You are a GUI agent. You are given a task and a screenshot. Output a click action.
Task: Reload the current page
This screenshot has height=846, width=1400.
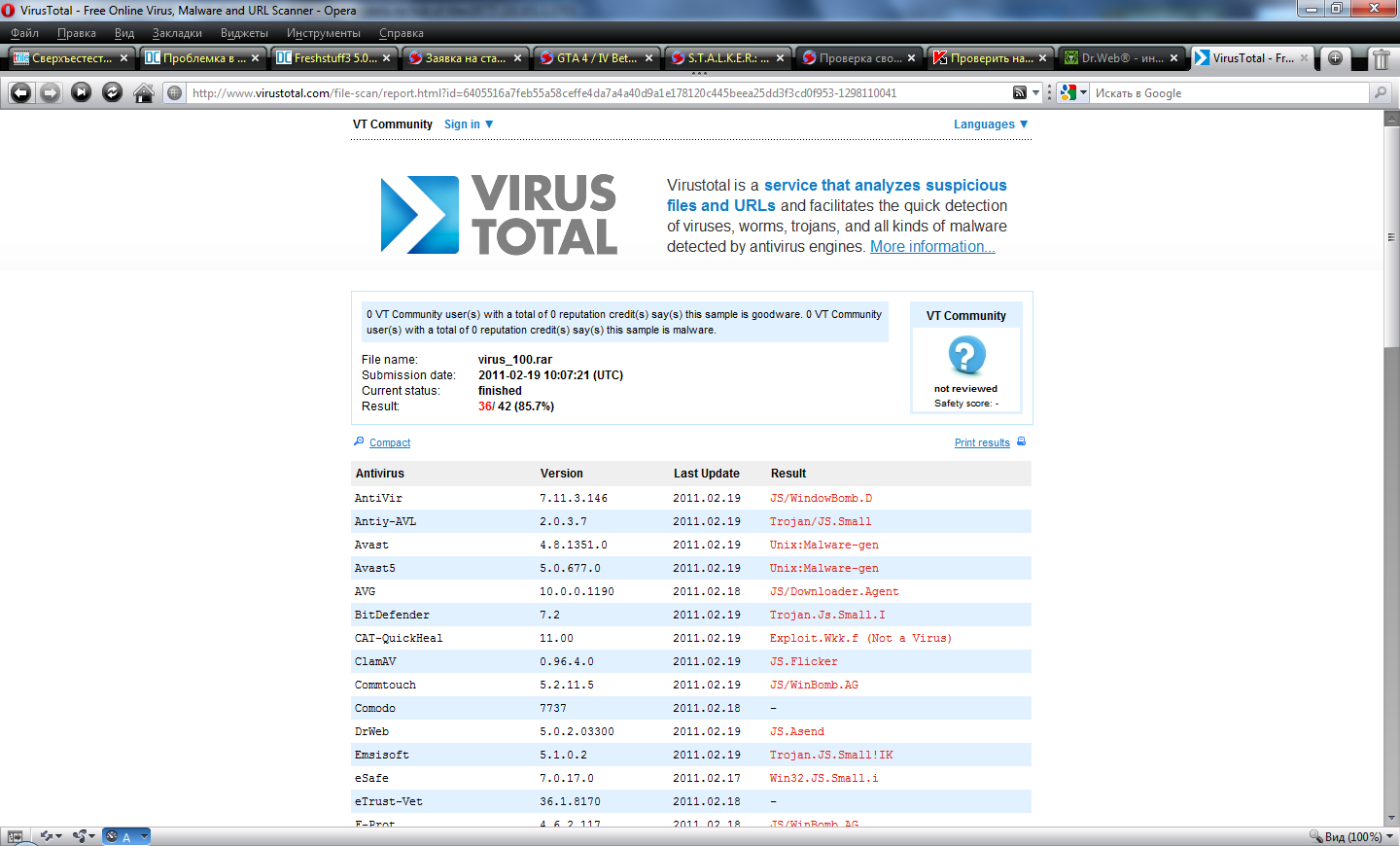click(x=113, y=92)
